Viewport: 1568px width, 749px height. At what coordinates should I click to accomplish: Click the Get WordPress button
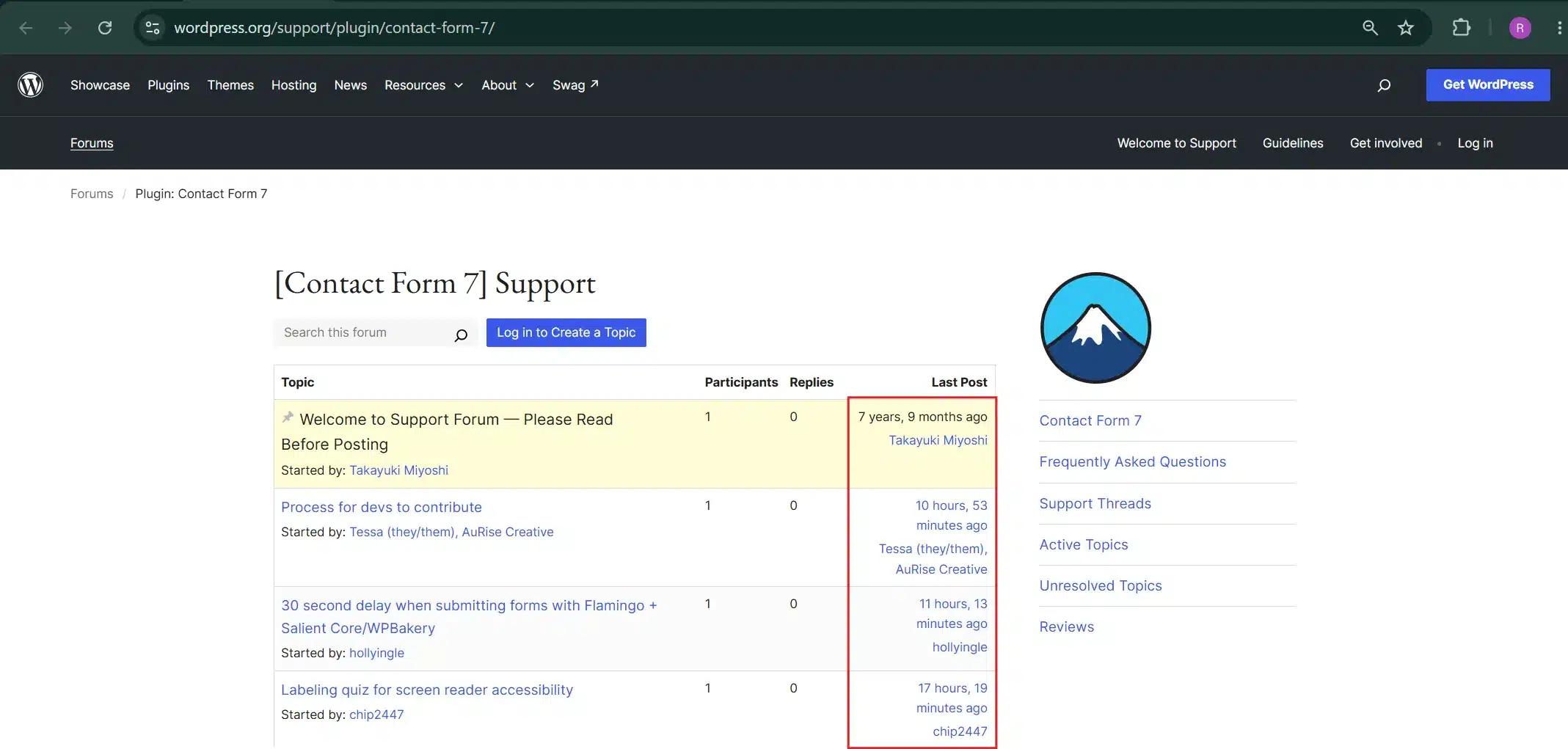coord(1488,85)
